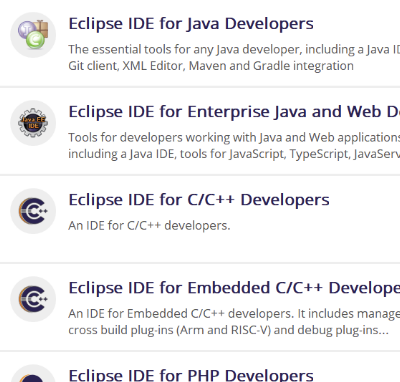Click description 'An IDE for C/C++ developers.'
Viewport: 400px width, 382px height.
(x=149, y=226)
